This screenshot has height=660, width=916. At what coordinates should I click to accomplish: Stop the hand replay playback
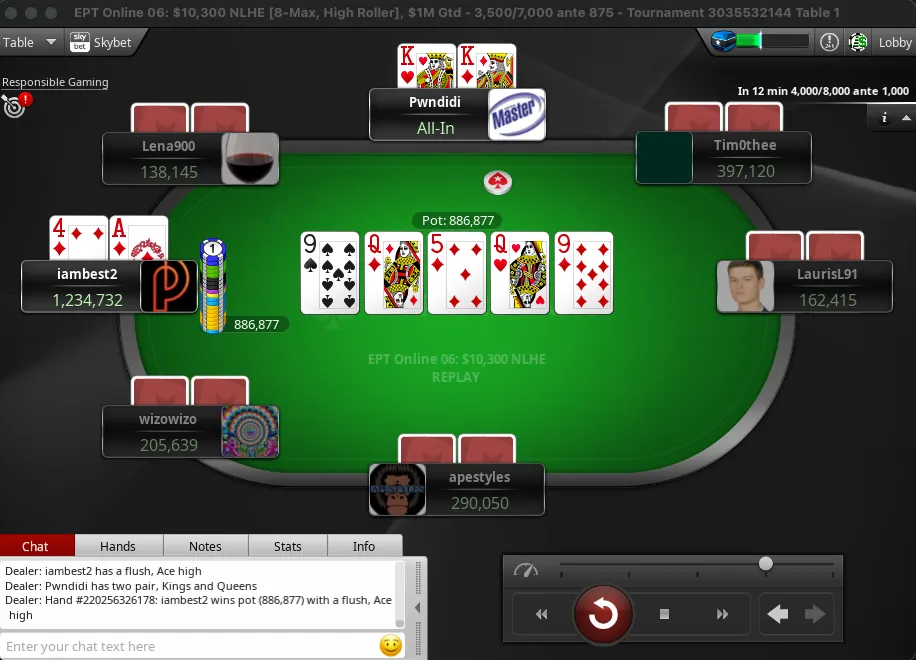(x=664, y=614)
